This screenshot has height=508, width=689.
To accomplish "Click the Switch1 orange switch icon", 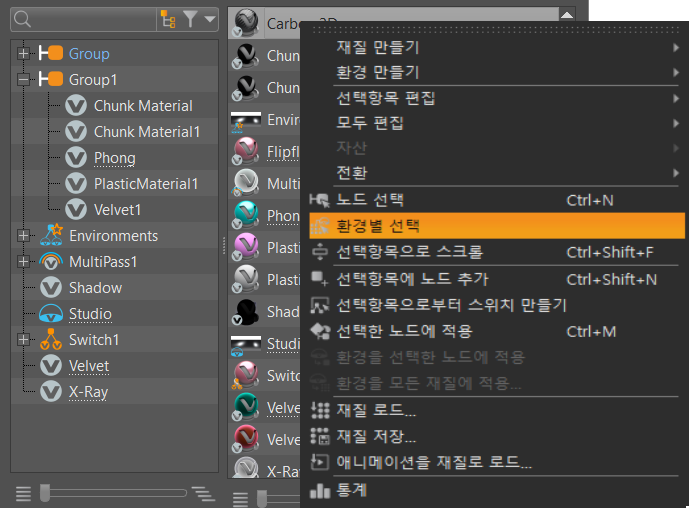I will coord(51,339).
